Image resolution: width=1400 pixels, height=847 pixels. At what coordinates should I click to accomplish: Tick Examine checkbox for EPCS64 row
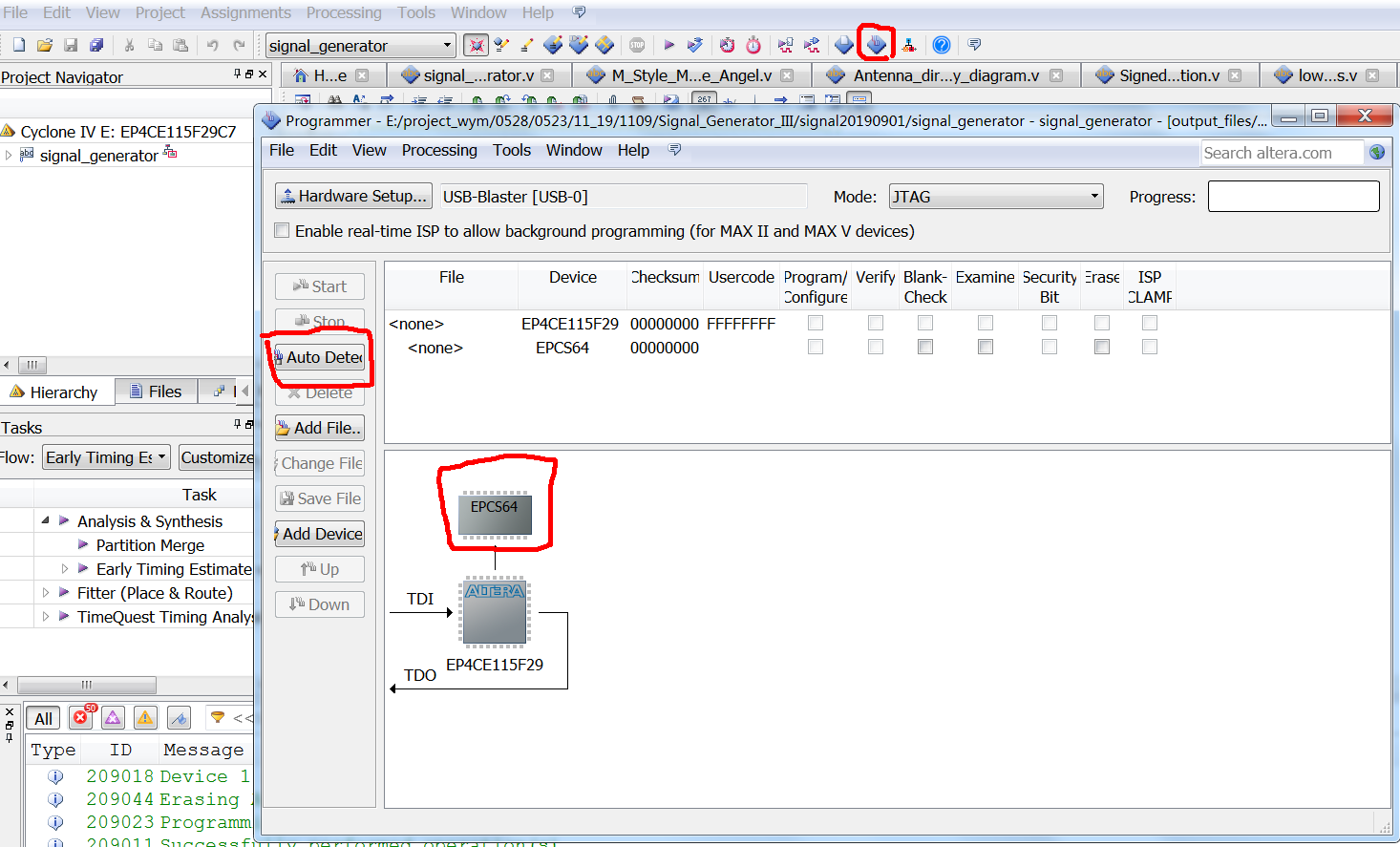pyautogui.click(x=986, y=347)
